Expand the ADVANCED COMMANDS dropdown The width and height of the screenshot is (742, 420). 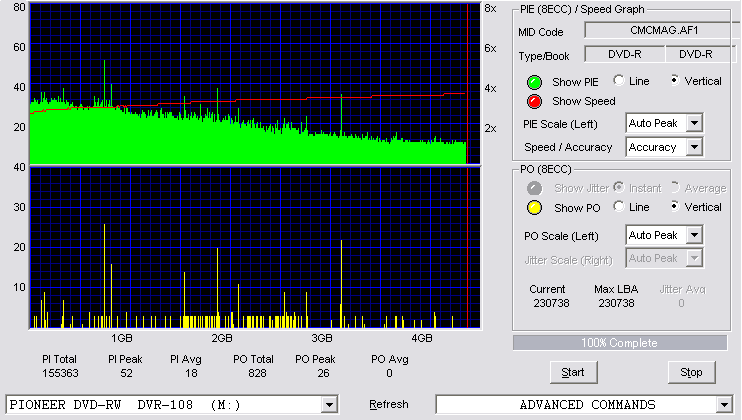pos(724,405)
